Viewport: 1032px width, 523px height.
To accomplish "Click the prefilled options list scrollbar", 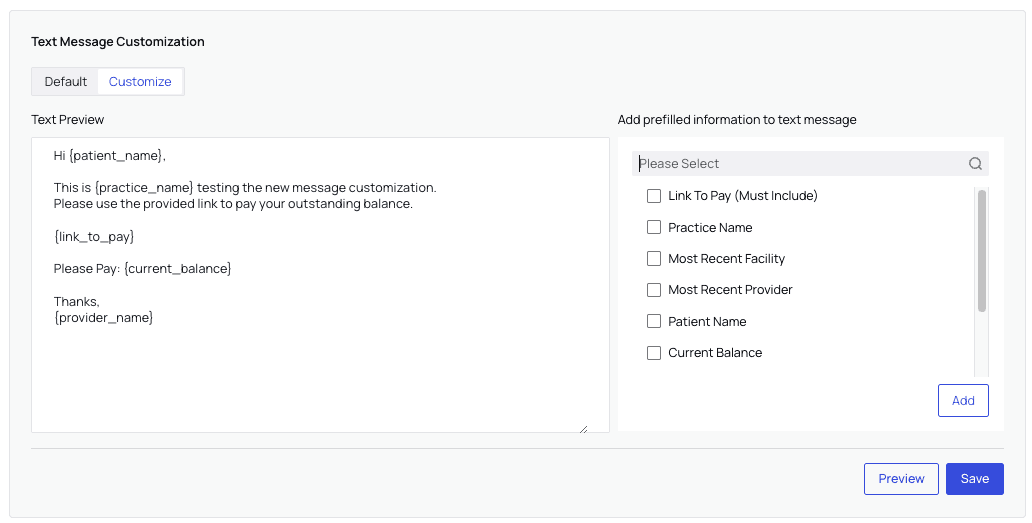I will [x=981, y=250].
